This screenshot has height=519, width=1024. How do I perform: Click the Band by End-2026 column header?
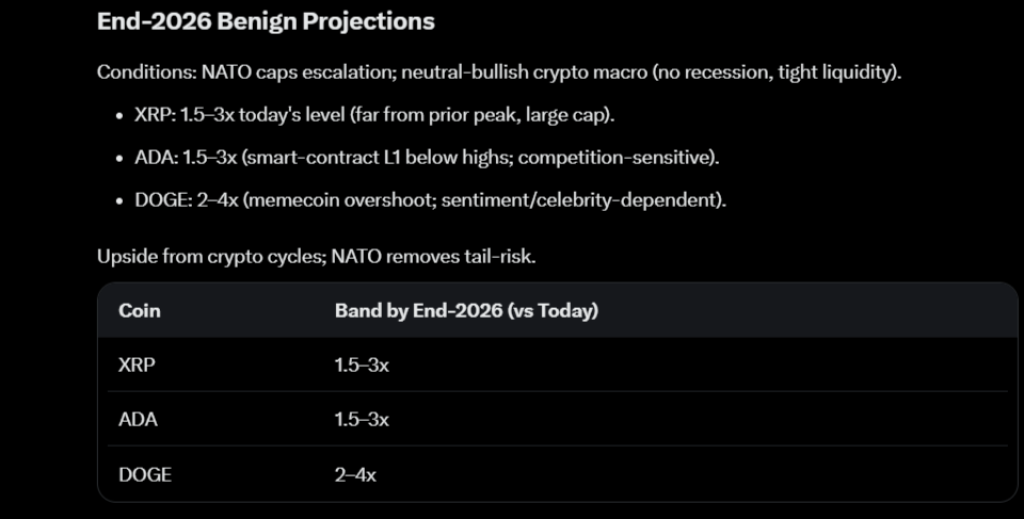(x=466, y=310)
